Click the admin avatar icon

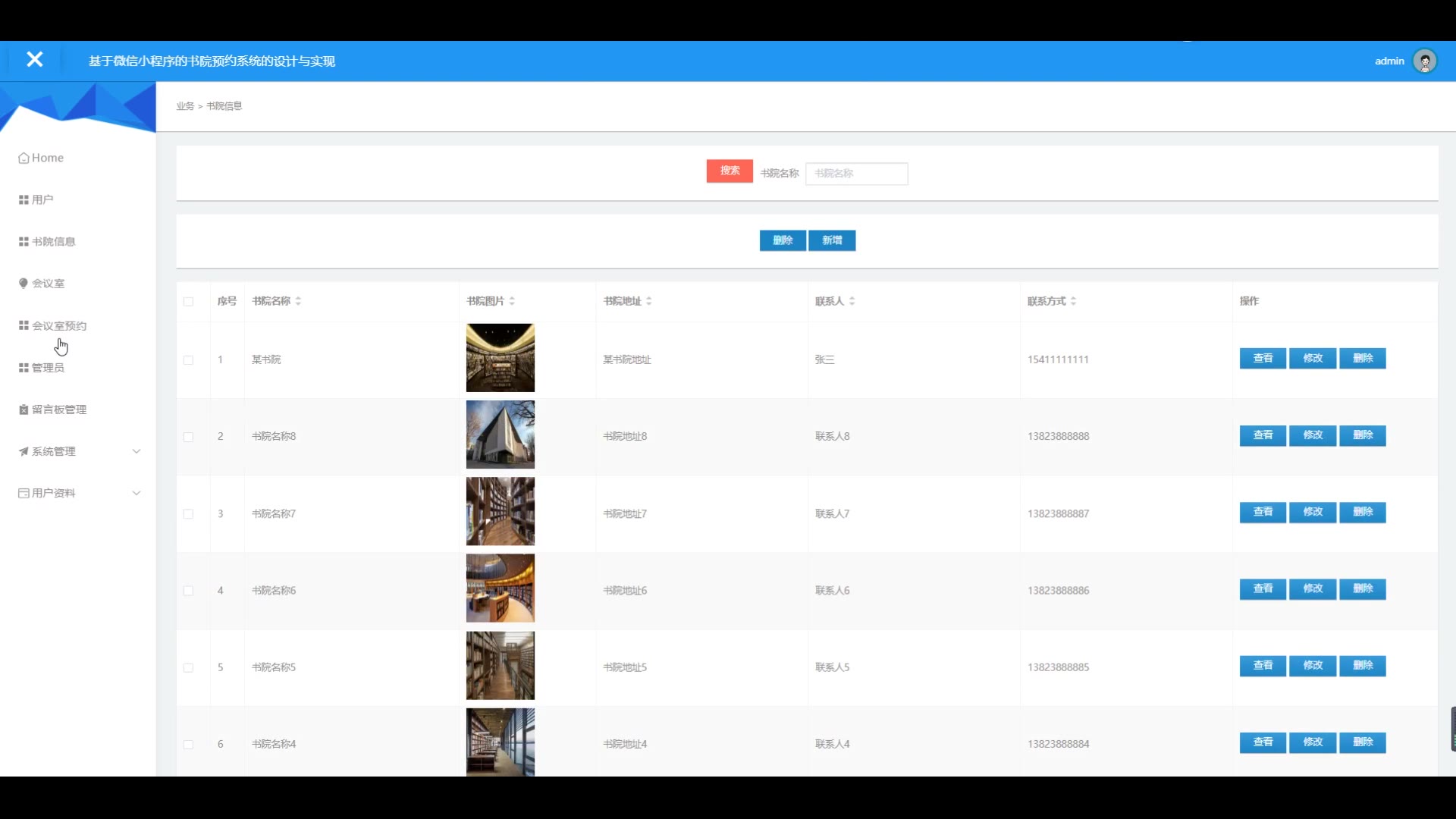pyautogui.click(x=1425, y=61)
